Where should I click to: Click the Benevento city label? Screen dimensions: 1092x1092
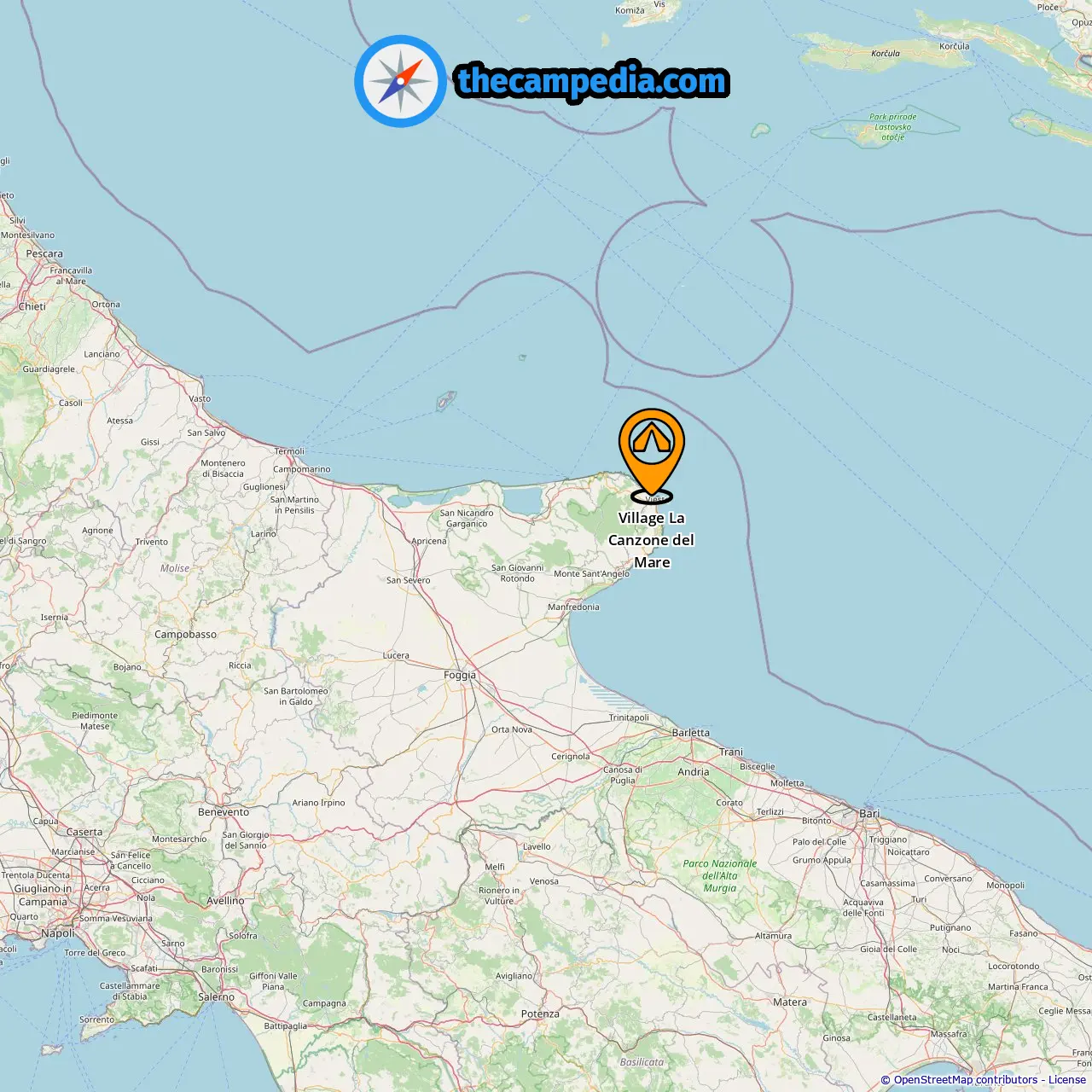click(224, 812)
